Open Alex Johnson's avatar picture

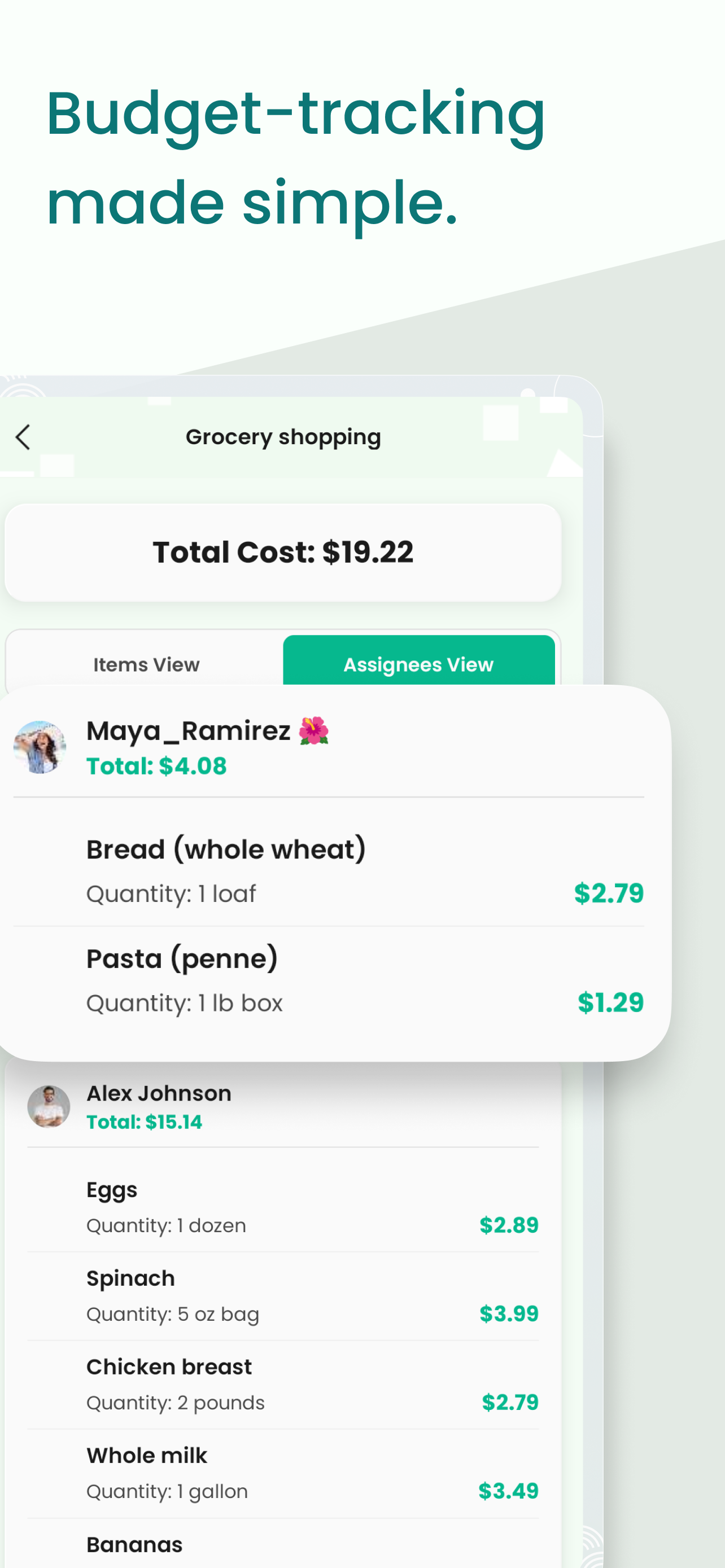point(49,1106)
